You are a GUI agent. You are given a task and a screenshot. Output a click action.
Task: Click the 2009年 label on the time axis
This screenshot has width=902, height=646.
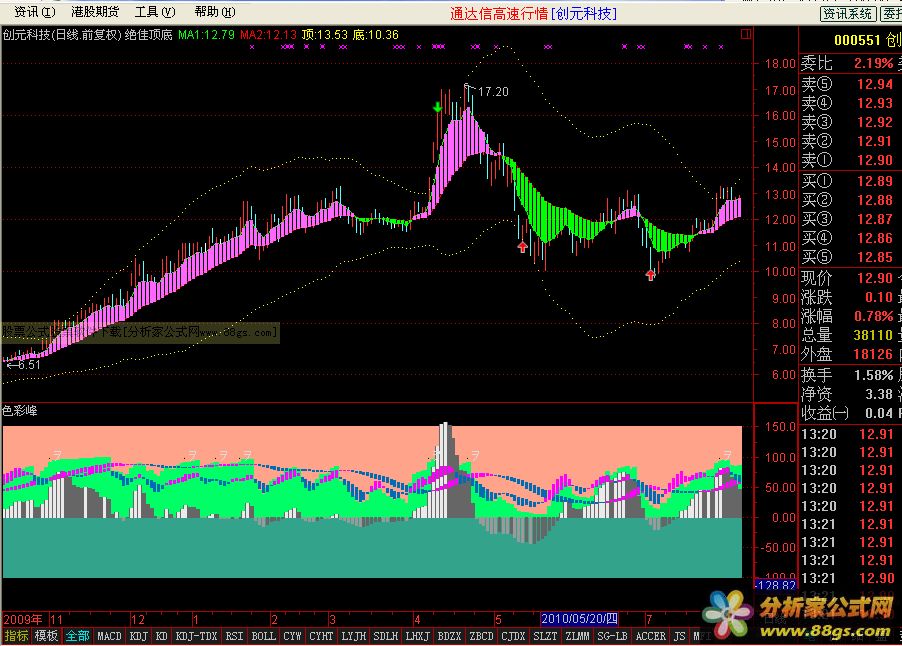coord(23,620)
